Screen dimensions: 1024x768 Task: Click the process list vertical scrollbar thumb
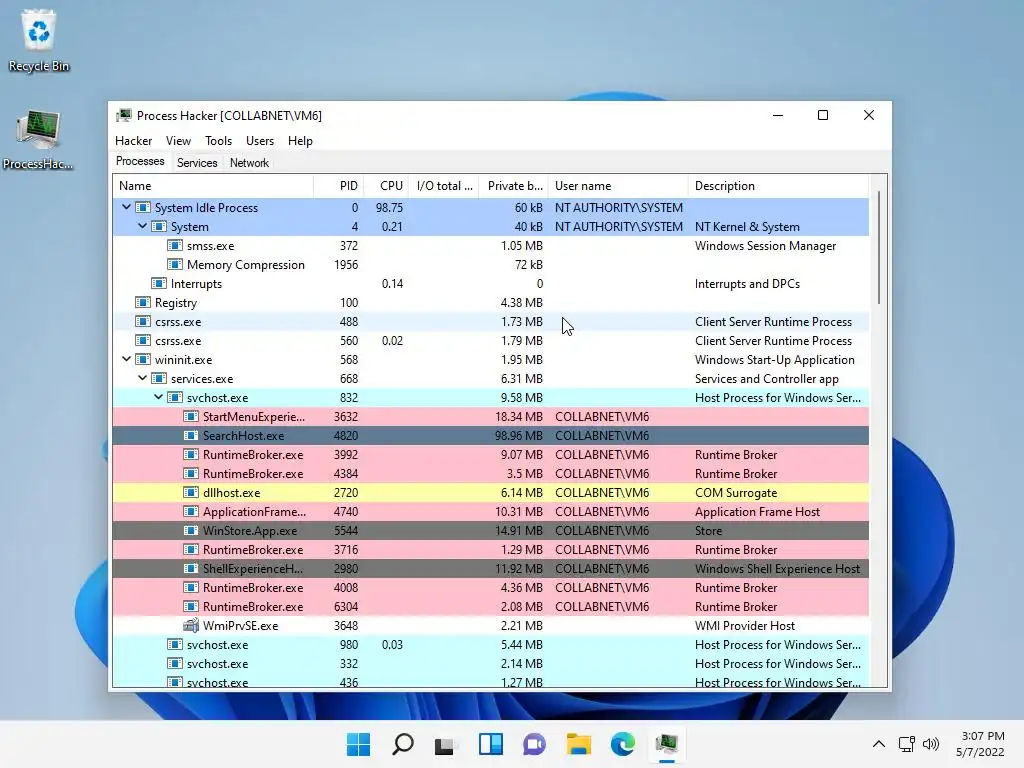click(879, 247)
